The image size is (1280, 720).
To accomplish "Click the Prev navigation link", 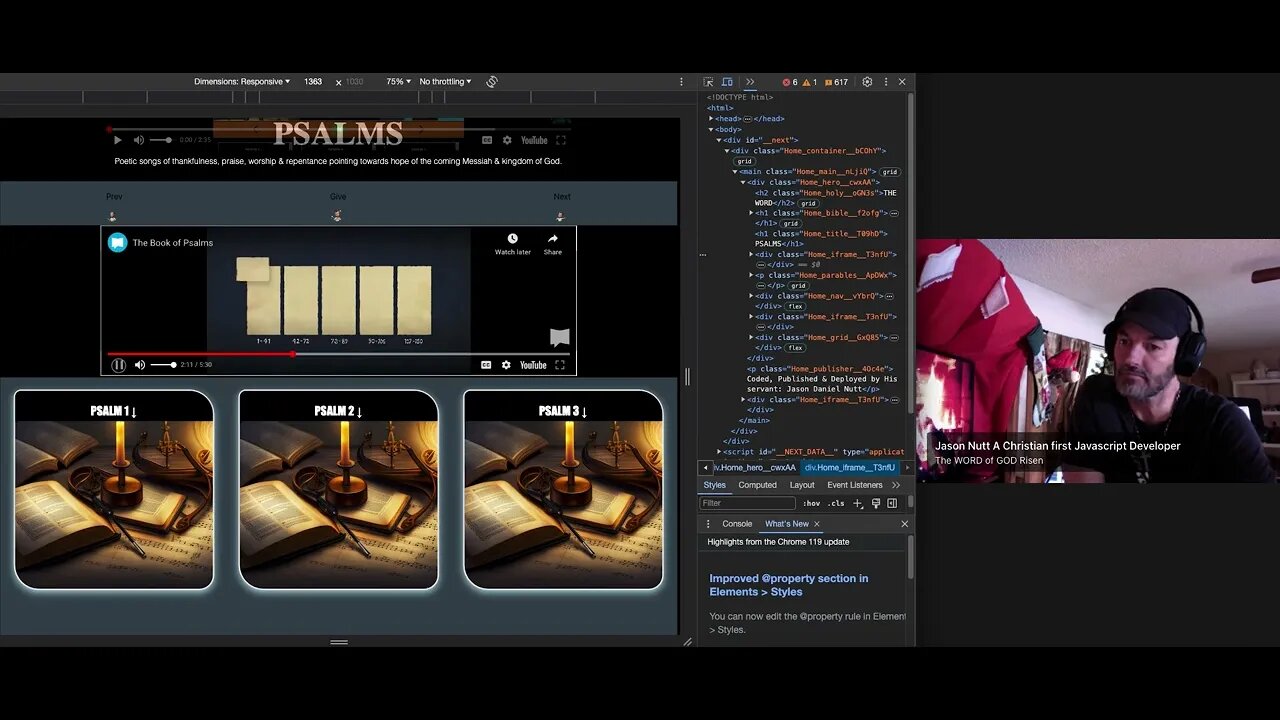I will (x=114, y=196).
